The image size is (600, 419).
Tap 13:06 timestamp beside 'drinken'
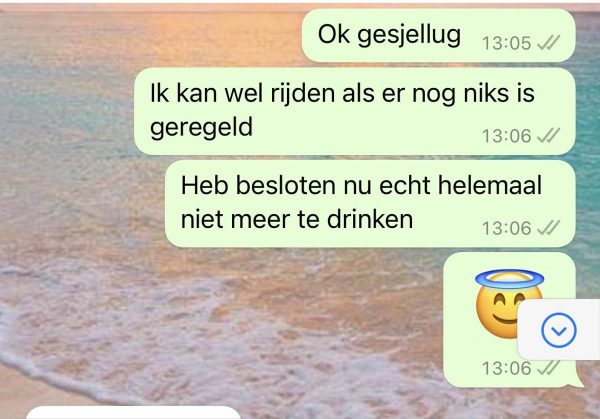point(506,228)
